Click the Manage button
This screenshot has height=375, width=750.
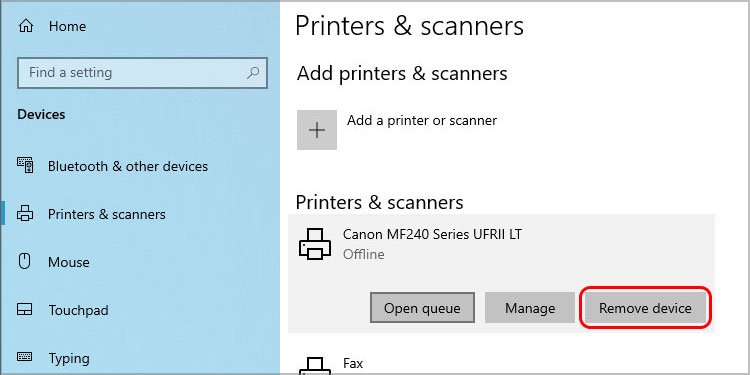coord(530,308)
